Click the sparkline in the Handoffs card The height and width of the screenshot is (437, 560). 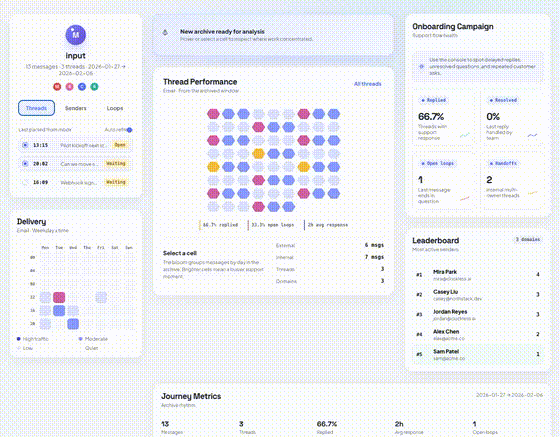[x=532, y=193]
